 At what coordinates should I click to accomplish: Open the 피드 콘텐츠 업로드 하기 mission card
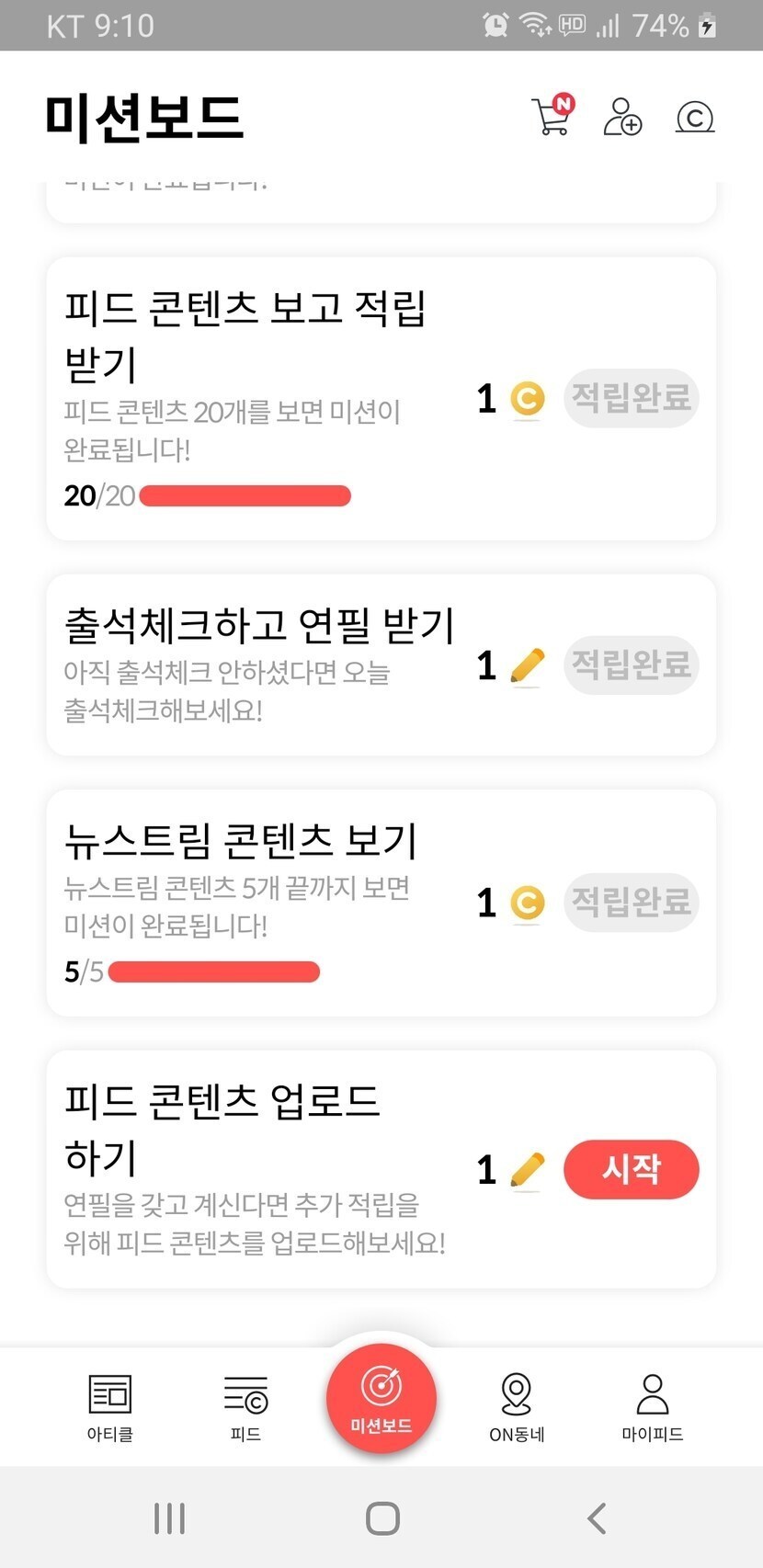pos(257,1167)
